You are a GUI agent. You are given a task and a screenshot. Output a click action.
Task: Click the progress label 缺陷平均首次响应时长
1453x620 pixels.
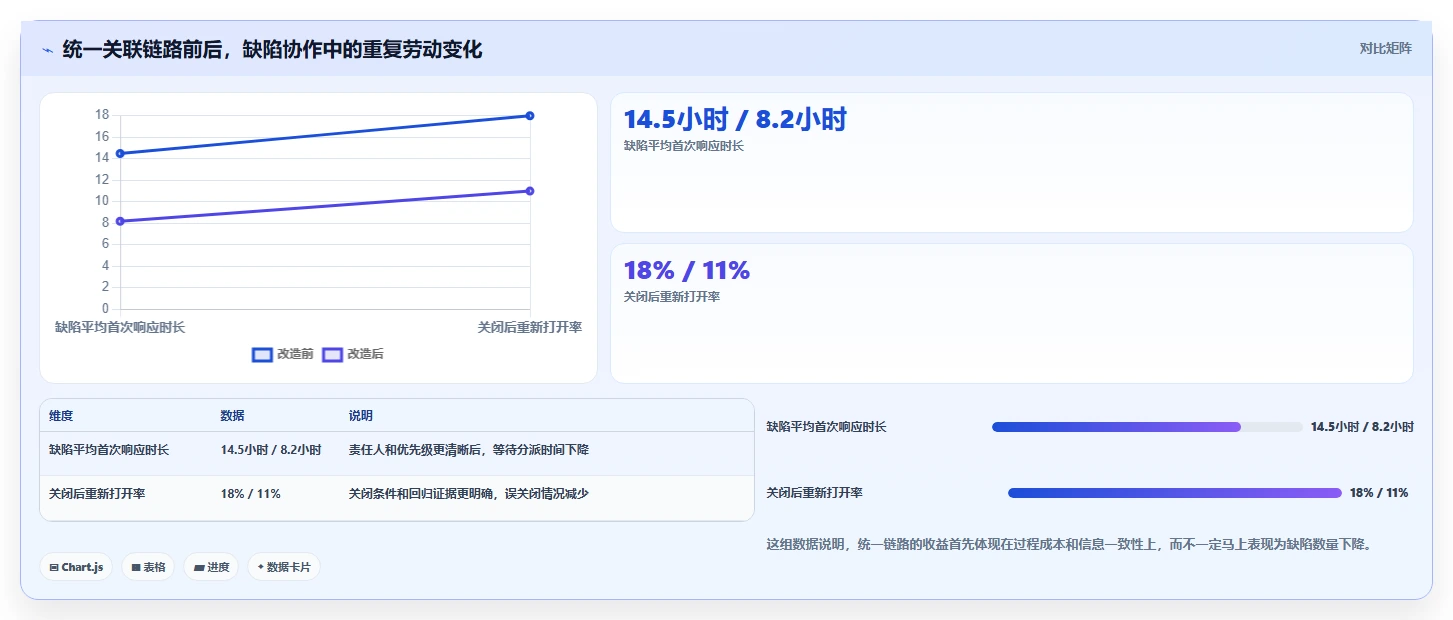[x=826, y=427]
